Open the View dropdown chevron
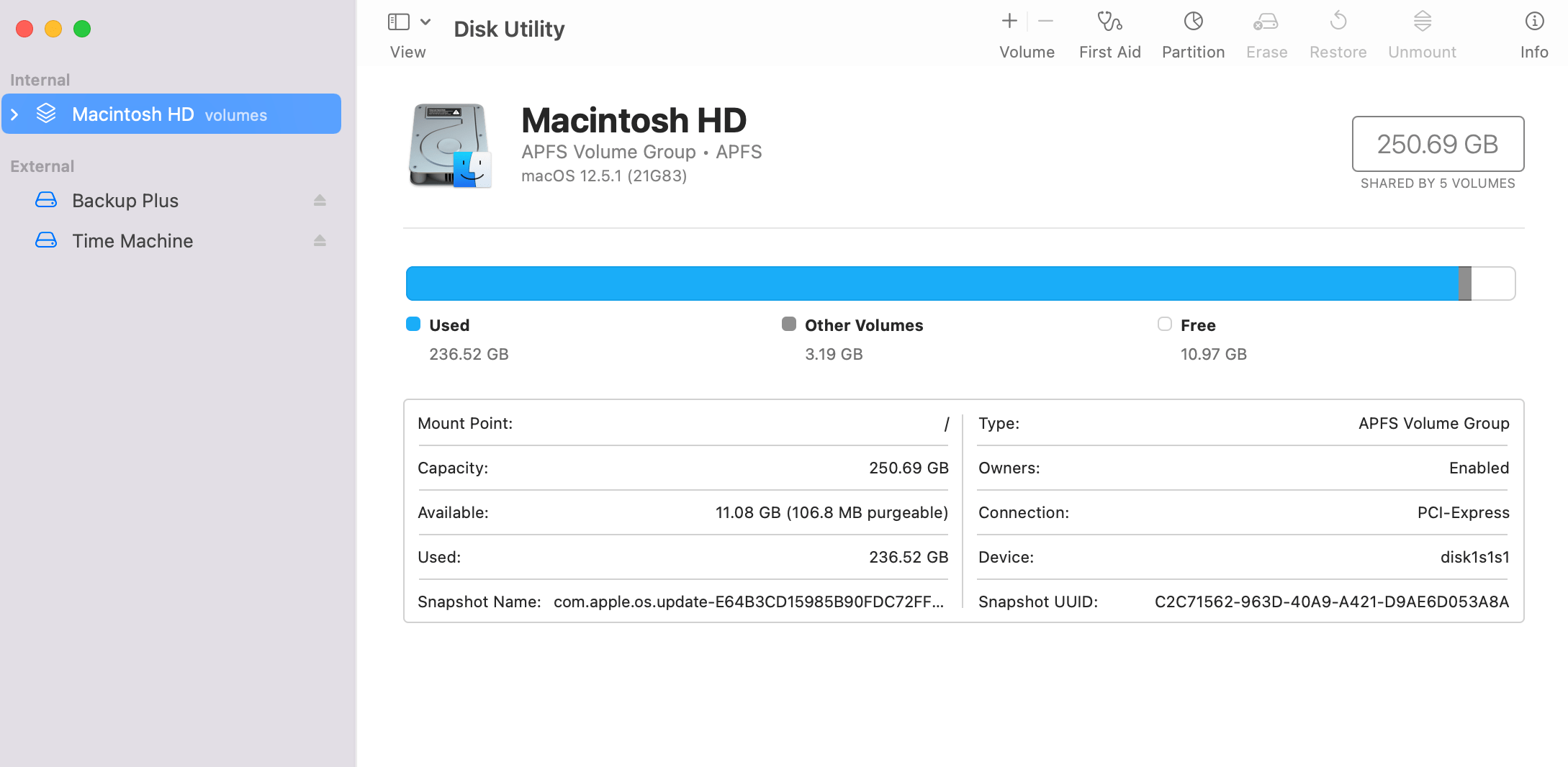Image resolution: width=1568 pixels, height=767 pixels. [425, 22]
